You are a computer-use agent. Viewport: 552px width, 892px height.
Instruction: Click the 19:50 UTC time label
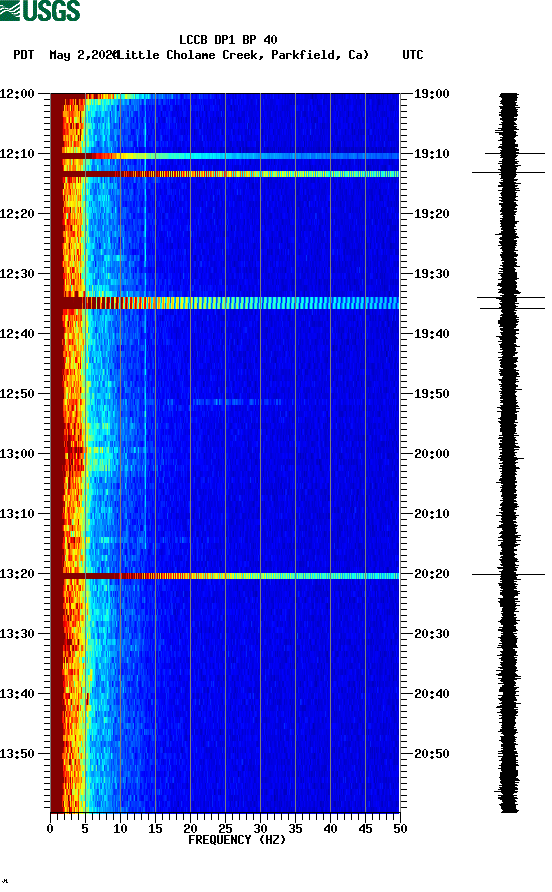[431, 394]
